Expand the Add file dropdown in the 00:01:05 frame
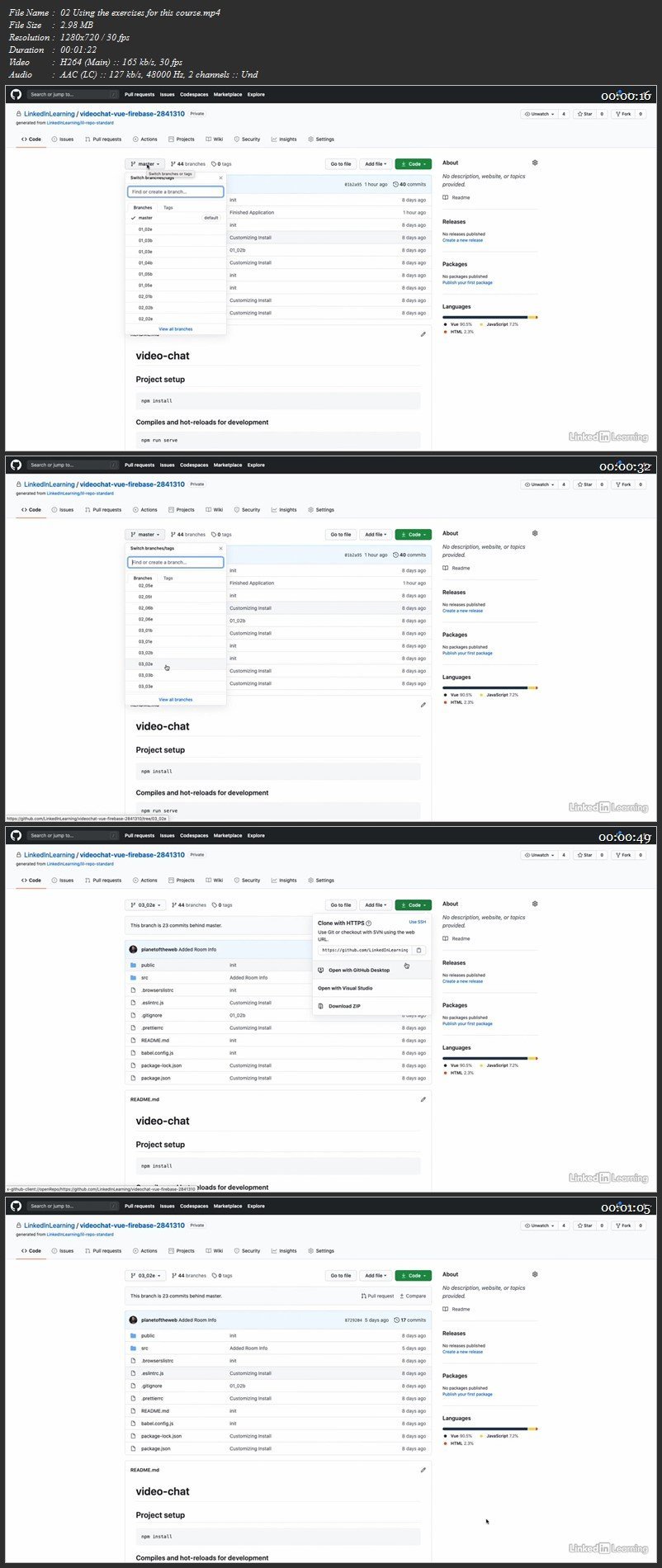The width and height of the screenshot is (662, 1568). tap(376, 1276)
